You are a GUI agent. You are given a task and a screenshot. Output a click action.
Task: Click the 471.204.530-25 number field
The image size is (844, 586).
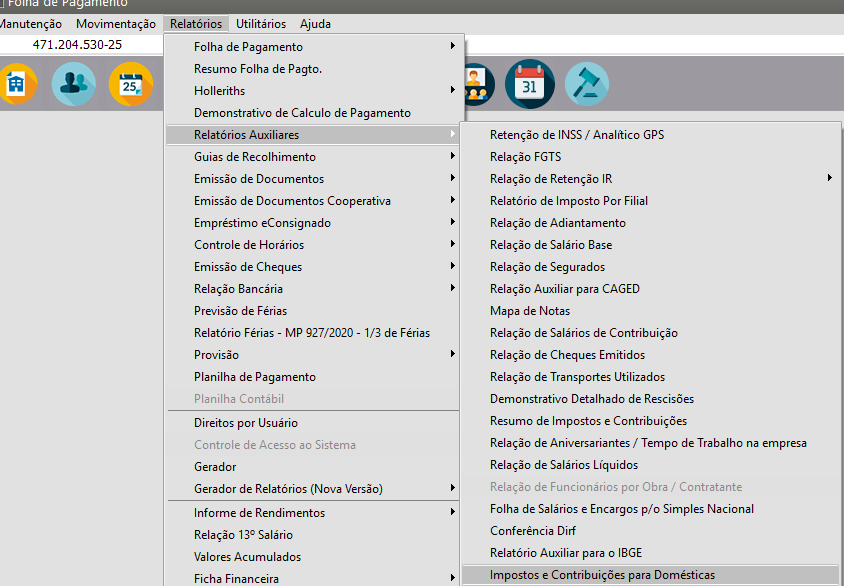click(78, 45)
